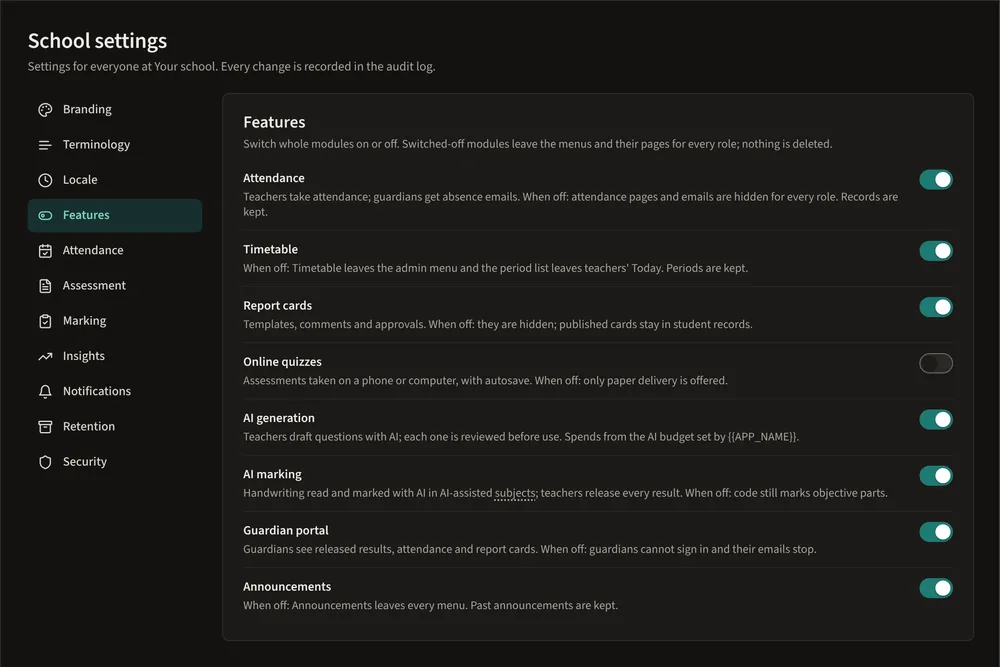Click the 'Timetable' feature label
The width and height of the screenshot is (1000, 667).
coord(270,249)
